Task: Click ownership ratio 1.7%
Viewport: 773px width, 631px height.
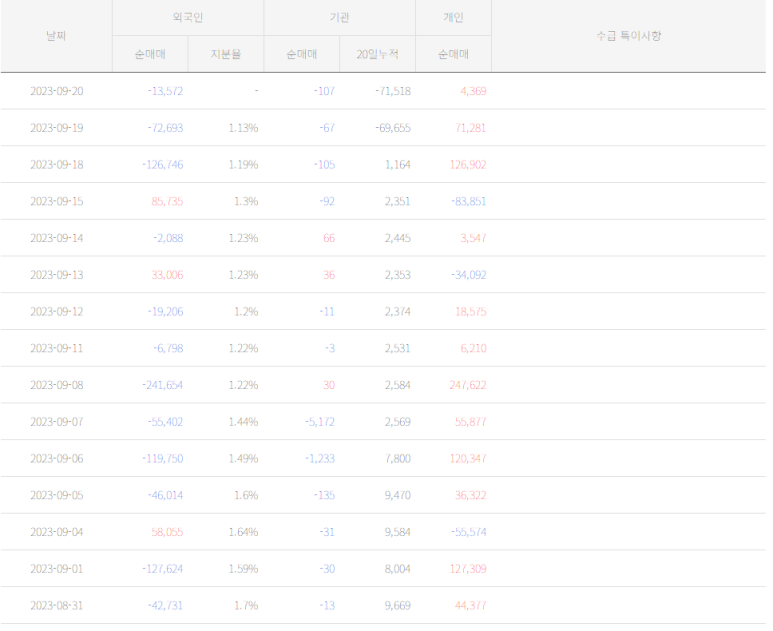Action: (x=246, y=605)
